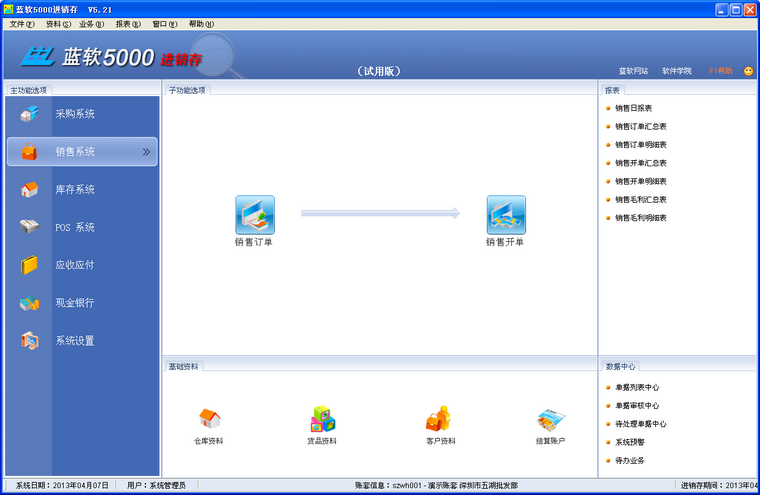Click the 账套信息 szwh001 status entry
The width and height of the screenshot is (760, 495).
pos(436,485)
